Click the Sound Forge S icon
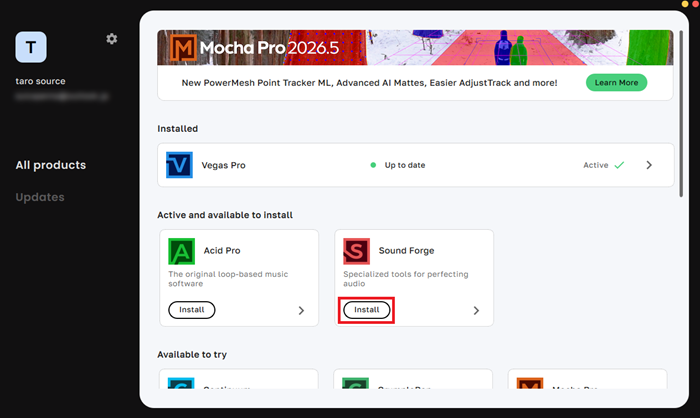The image size is (700, 418). (x=356, y=251)
